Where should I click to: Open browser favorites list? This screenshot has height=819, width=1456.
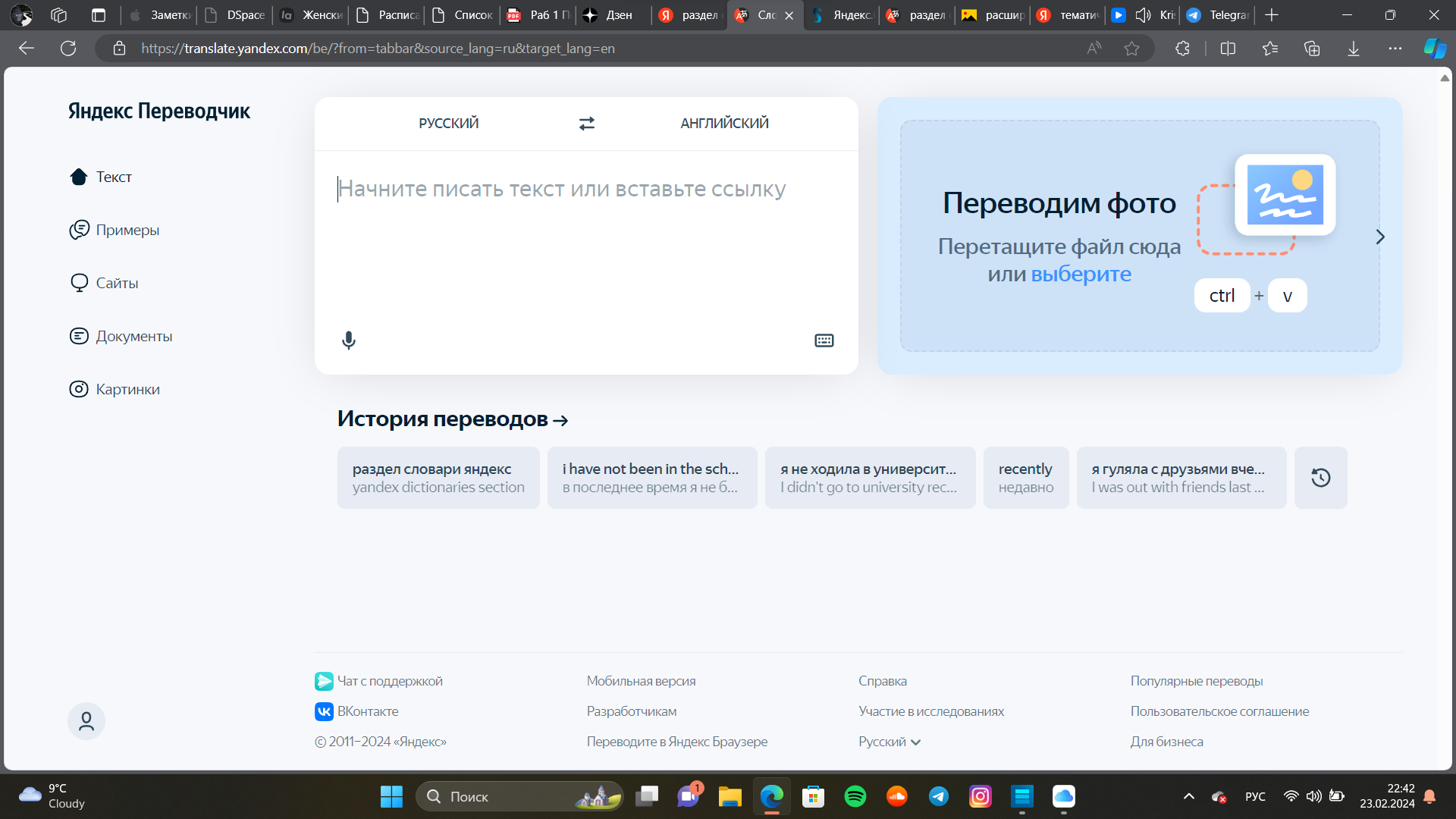click(1270, 49)
